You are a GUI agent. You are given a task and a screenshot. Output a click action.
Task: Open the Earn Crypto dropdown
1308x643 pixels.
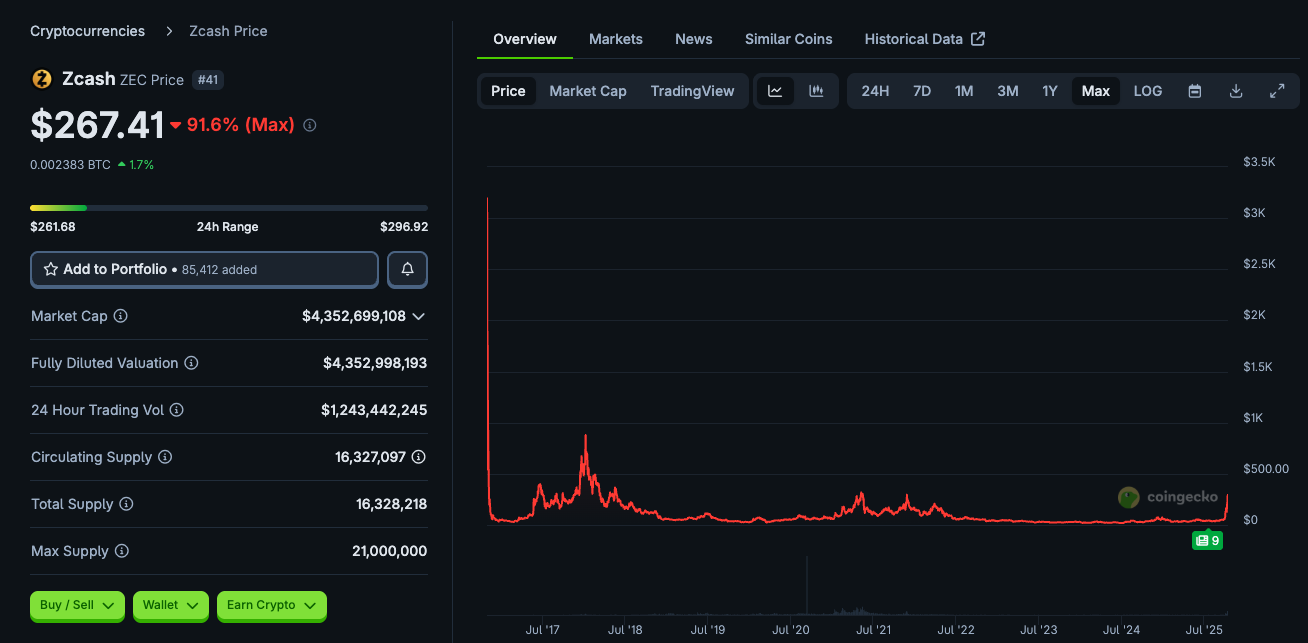coord(271,605)
